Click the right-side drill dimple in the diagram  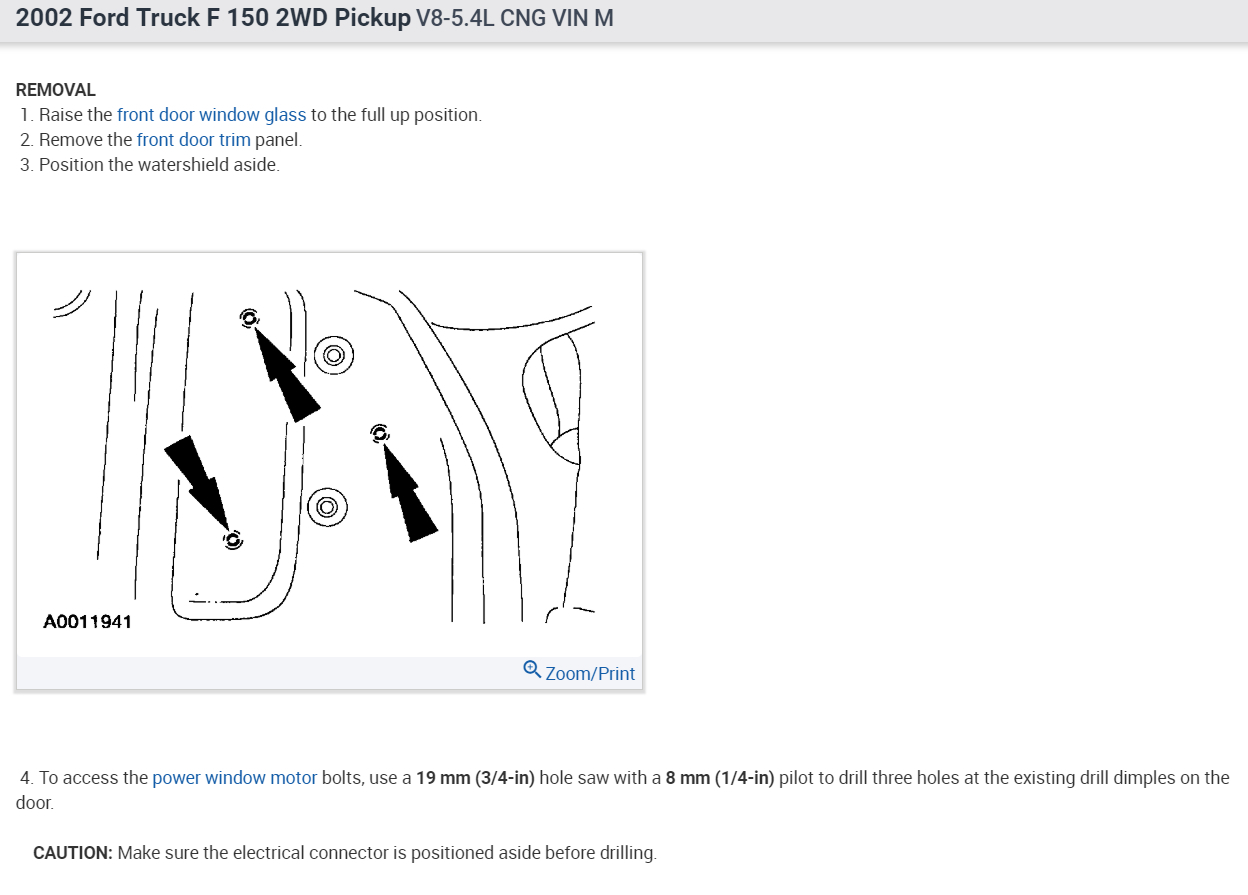(380, 433)
